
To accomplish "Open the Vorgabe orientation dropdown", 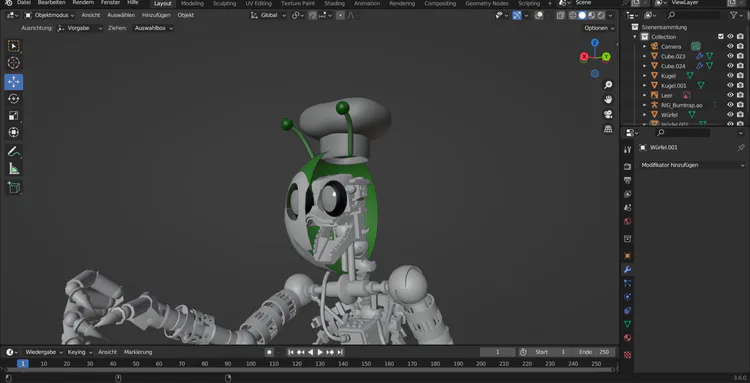I will tap(80, 28).
